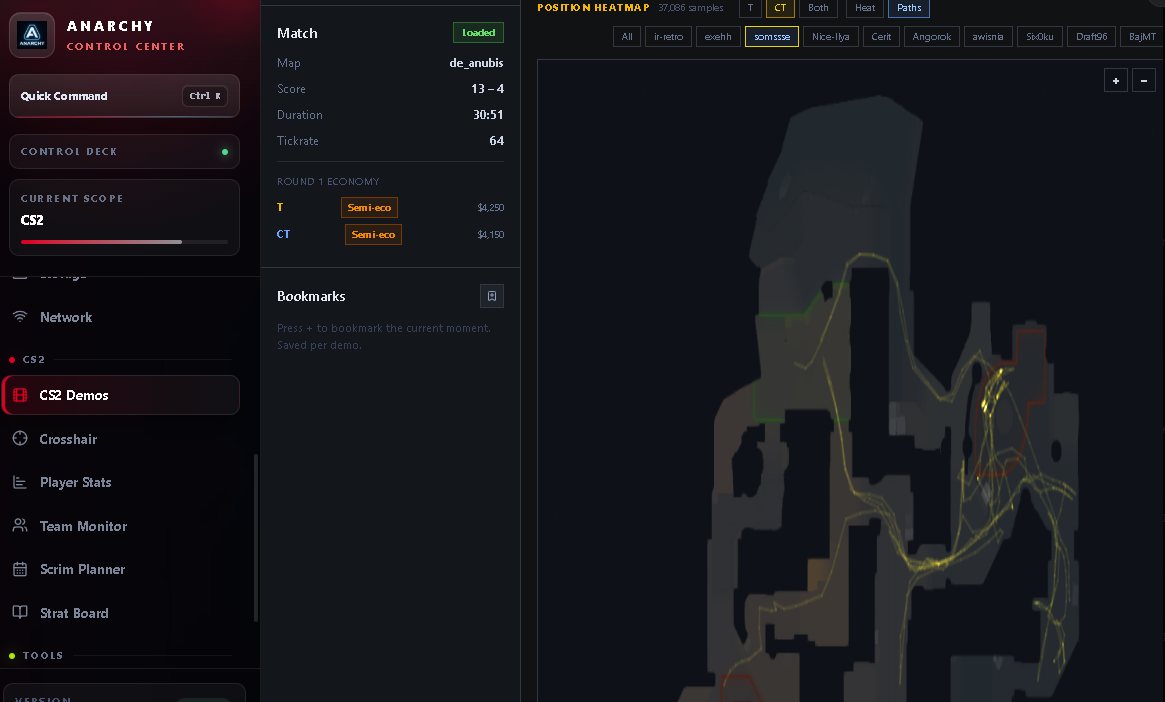Show Both teams on heatmap
This screenshot has height=702, width=1165.
818,8
